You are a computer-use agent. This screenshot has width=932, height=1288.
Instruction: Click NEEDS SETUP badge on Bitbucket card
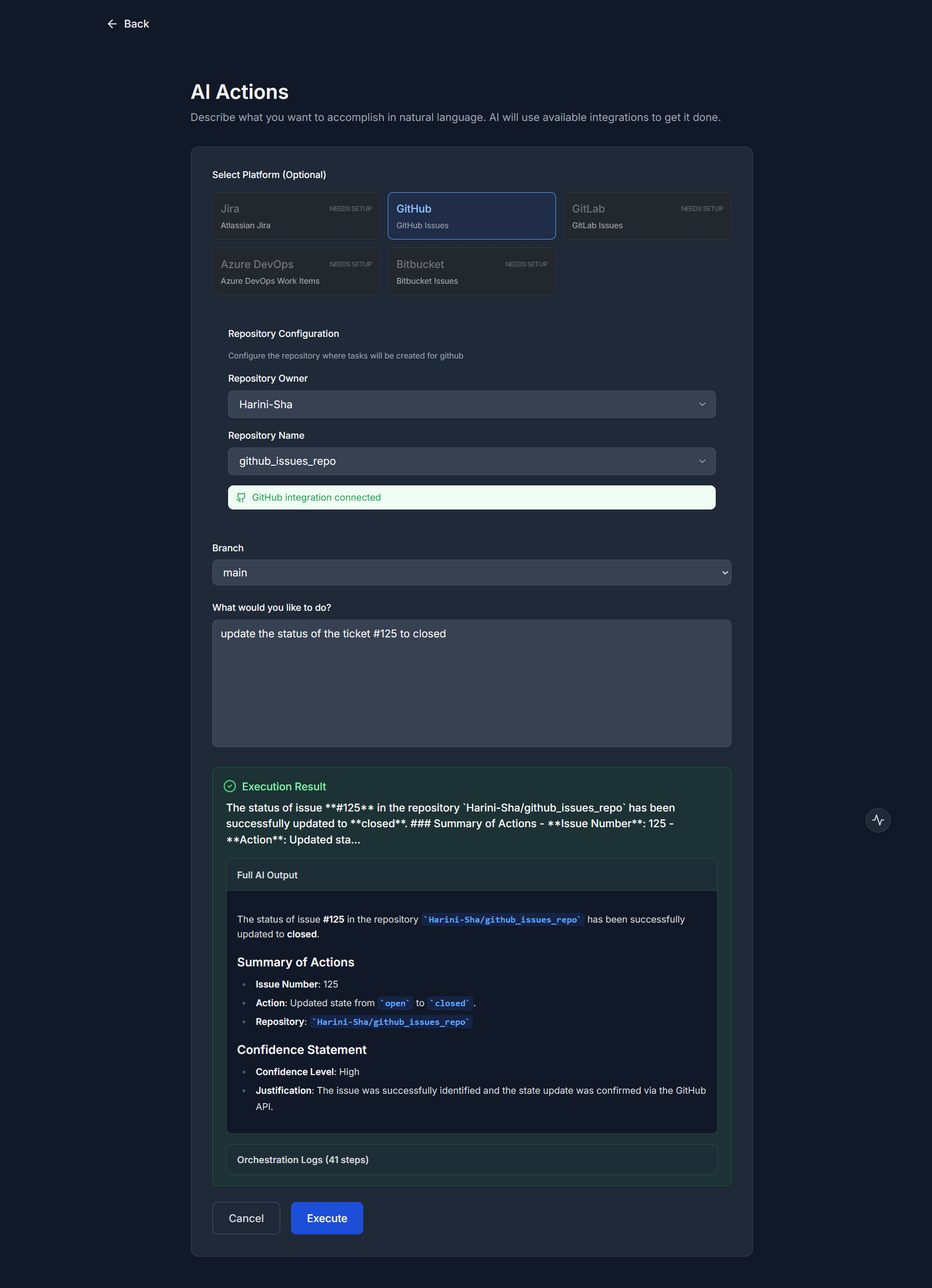coord(526,265)
